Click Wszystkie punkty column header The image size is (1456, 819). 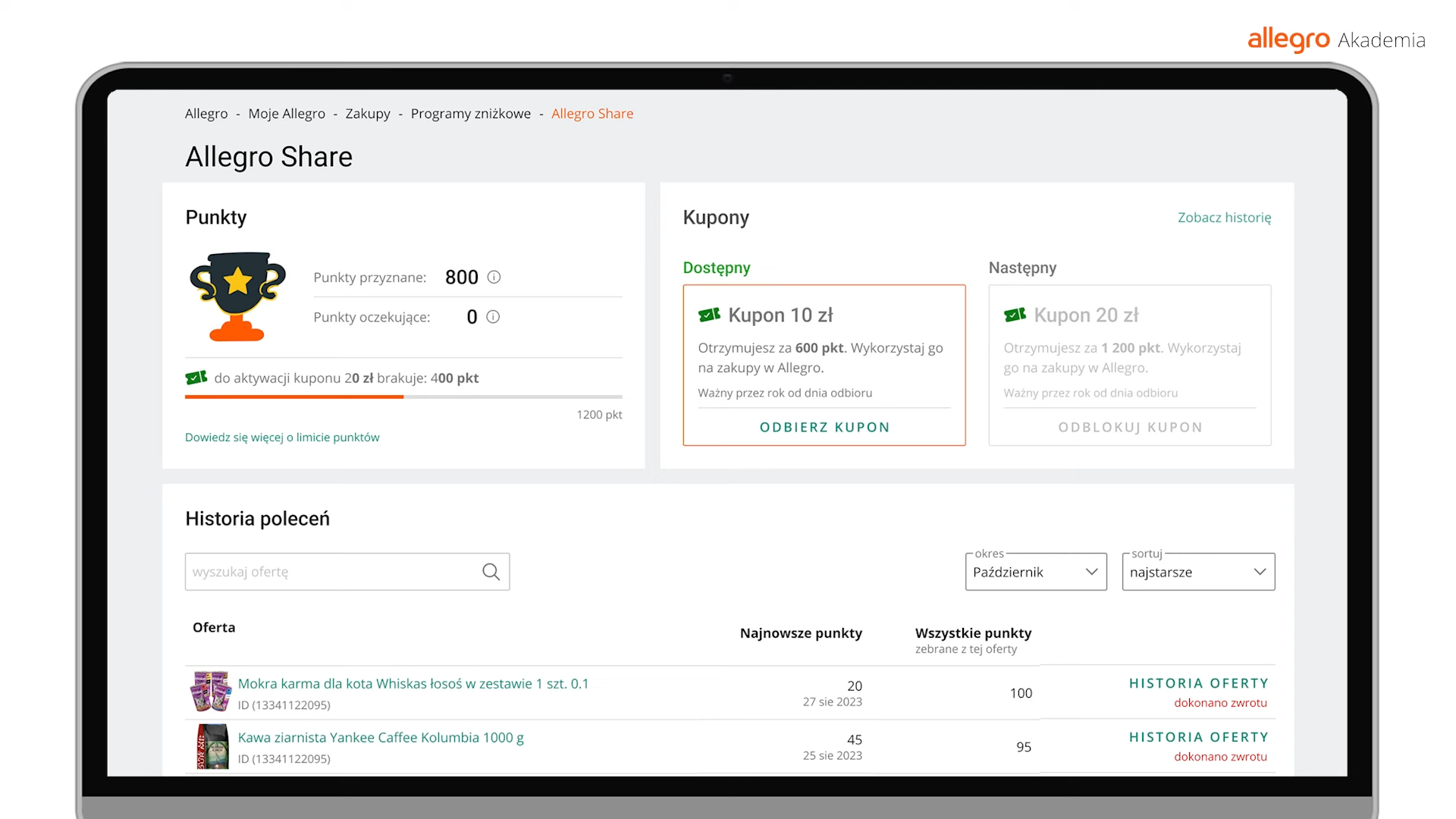pos(973,633)
